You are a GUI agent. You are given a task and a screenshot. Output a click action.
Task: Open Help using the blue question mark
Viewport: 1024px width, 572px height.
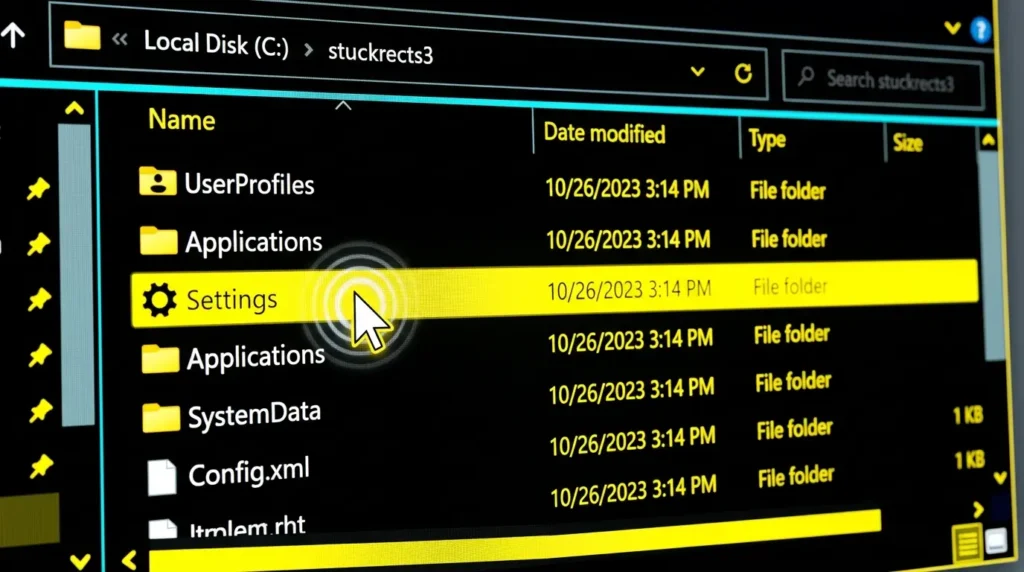980,30
